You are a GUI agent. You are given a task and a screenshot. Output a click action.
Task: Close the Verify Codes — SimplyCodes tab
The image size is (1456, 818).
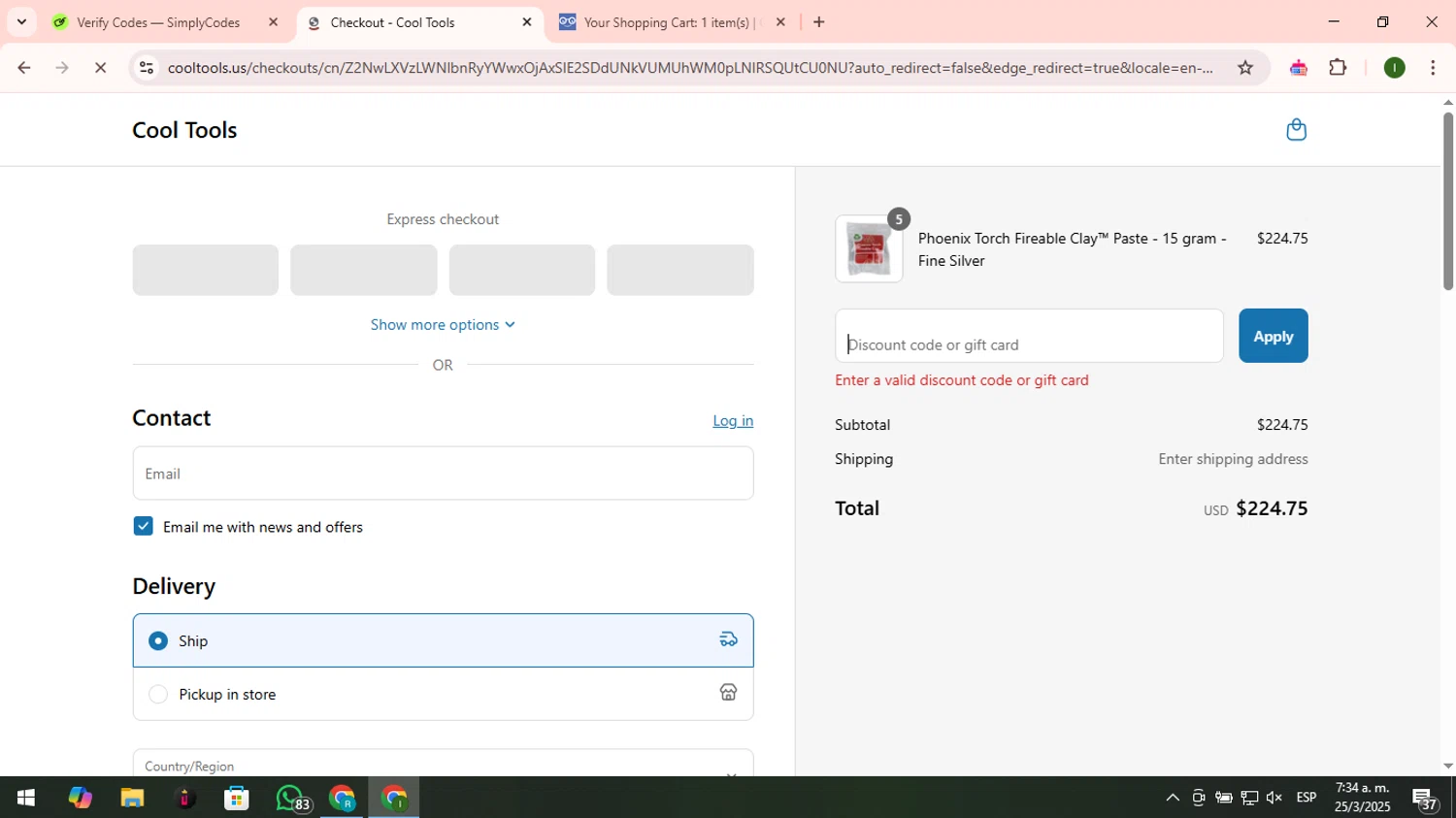273,21
